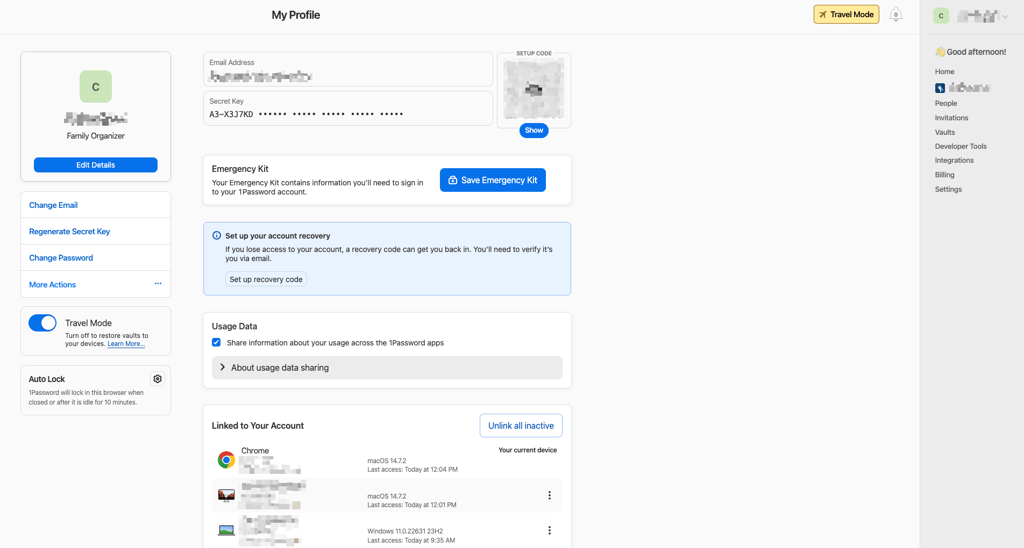Image resolution: width=1024 pixels, height=548 pixels.
Task: Click the Edit Details button
Action: click(x=95, y=165)
